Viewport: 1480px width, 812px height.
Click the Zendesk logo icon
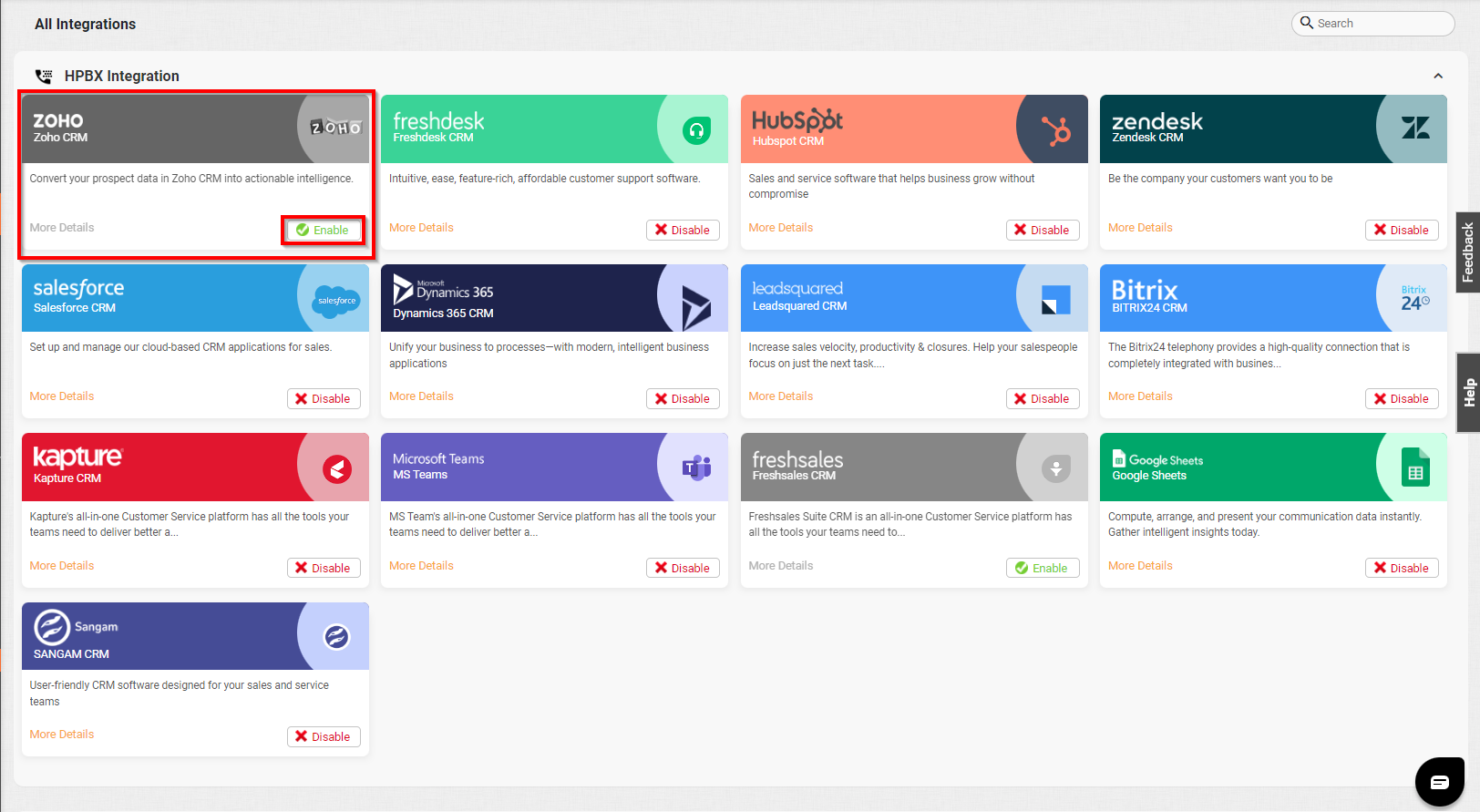1415,128
